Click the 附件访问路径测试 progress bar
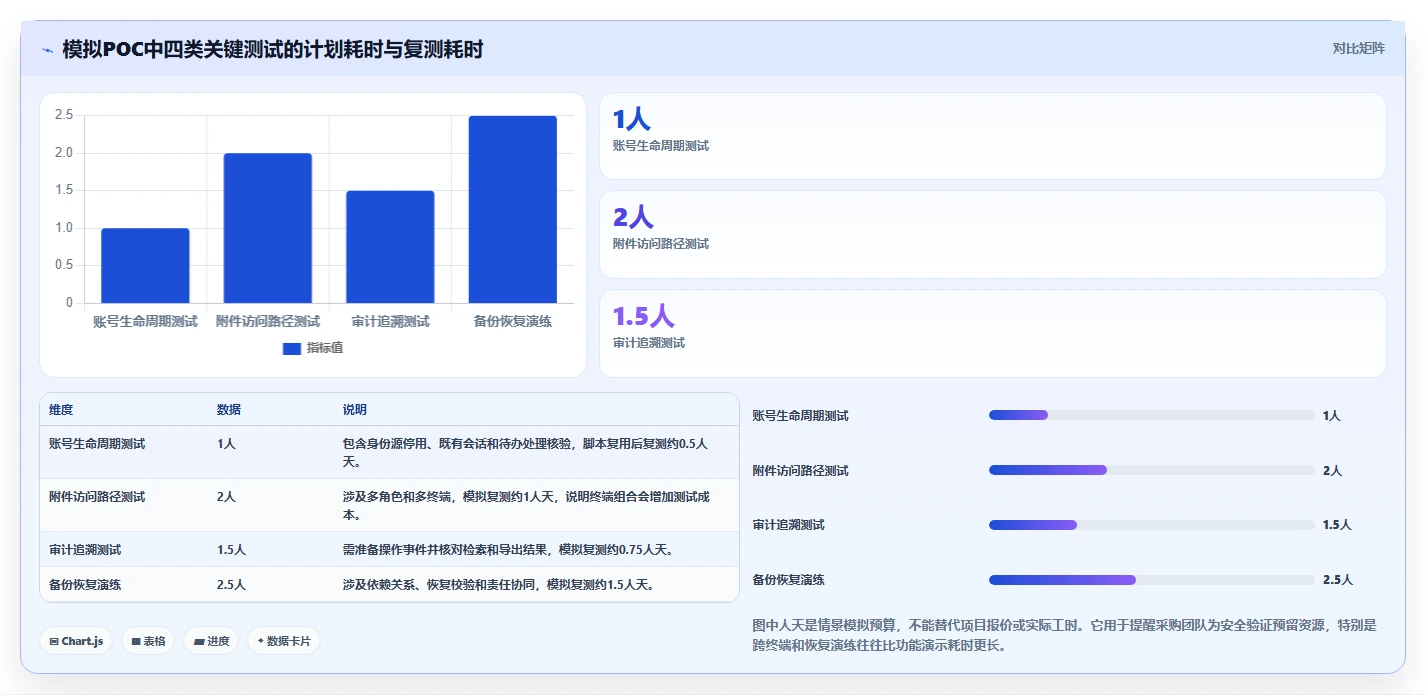Viewport: 1426px width, 695px height. click(1151, 470)
